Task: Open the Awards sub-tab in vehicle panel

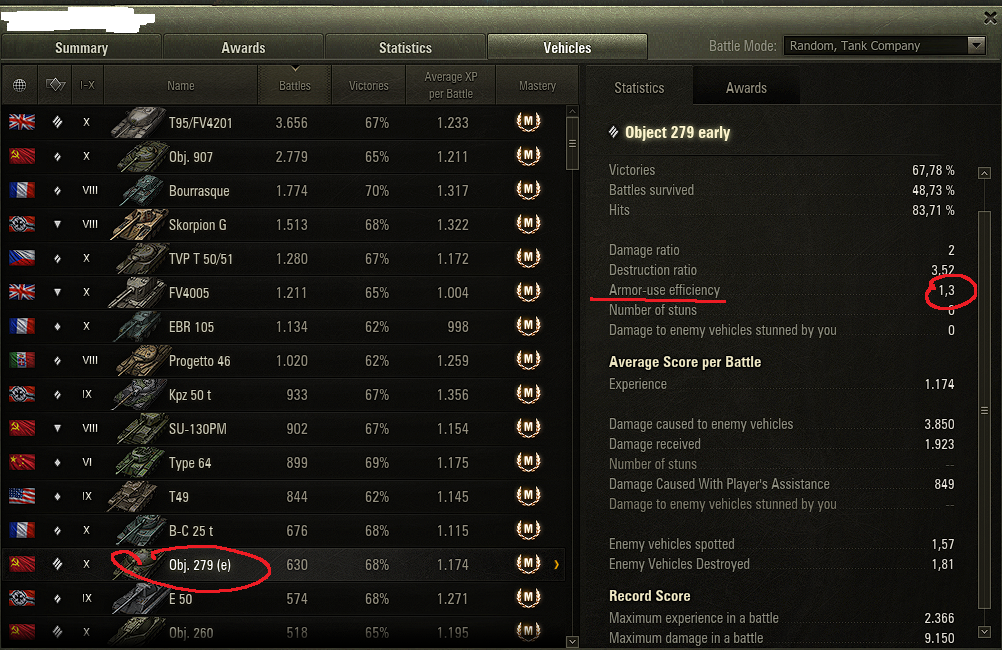Action: (x=746, y=88)
